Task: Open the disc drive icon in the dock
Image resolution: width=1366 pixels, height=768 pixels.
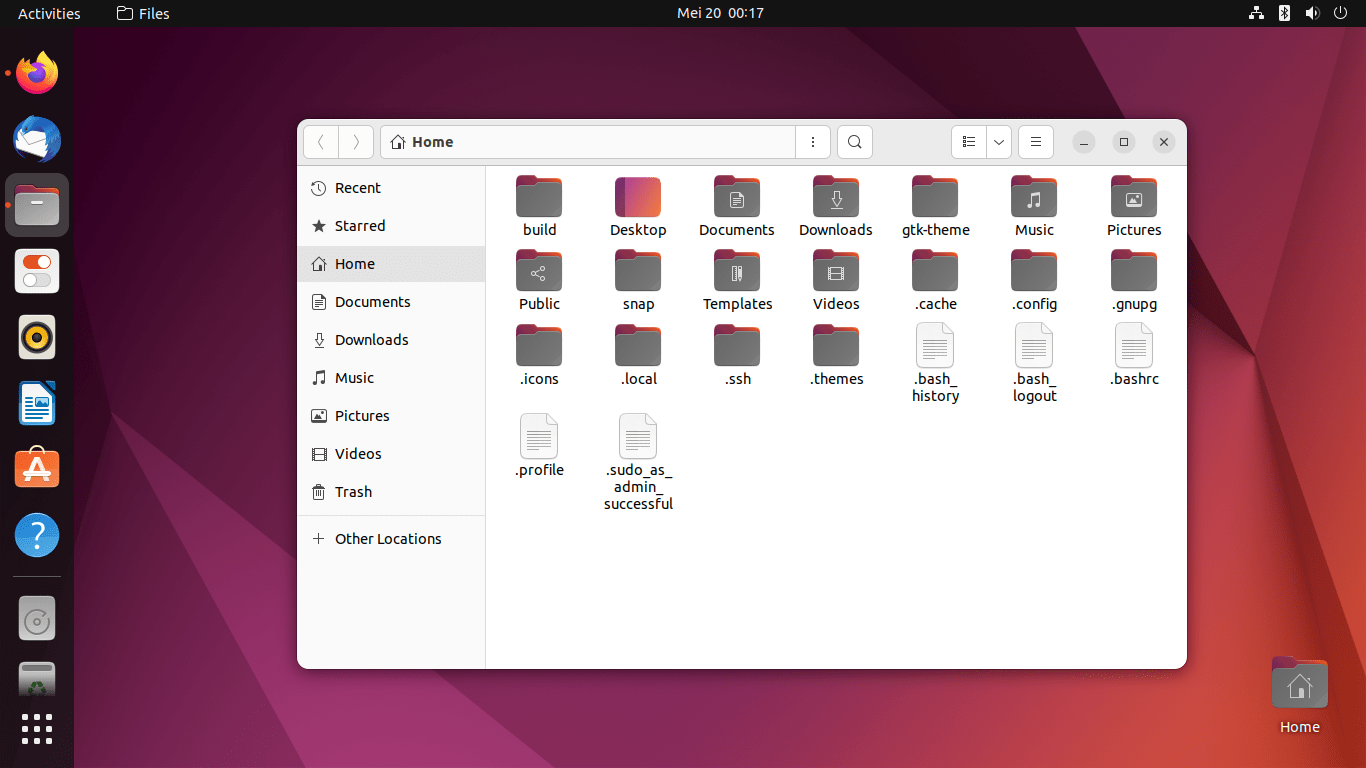Action: point(37,619)
